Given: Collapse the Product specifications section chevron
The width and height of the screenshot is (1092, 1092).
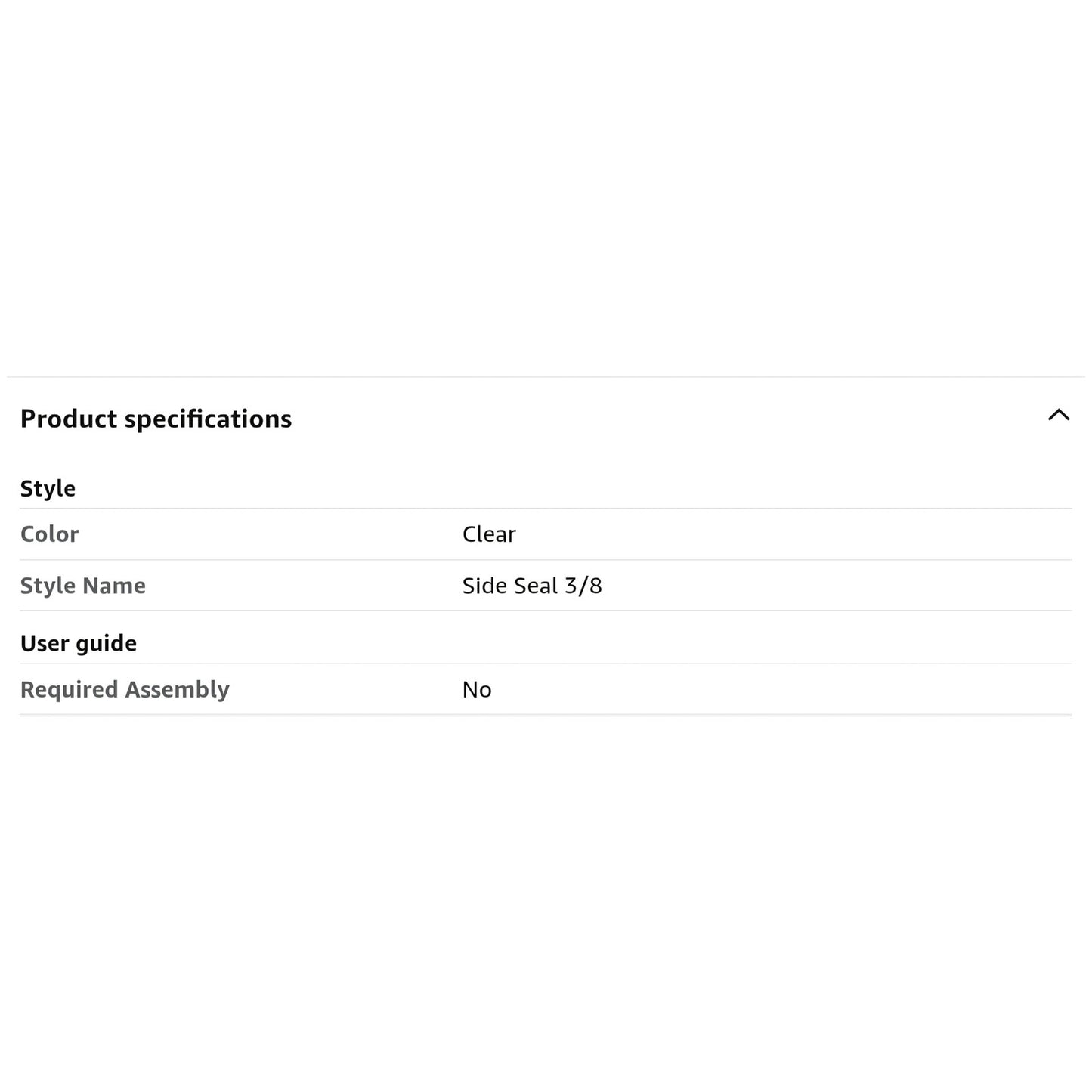Looking at the screenshot, I should point(1059,415).
